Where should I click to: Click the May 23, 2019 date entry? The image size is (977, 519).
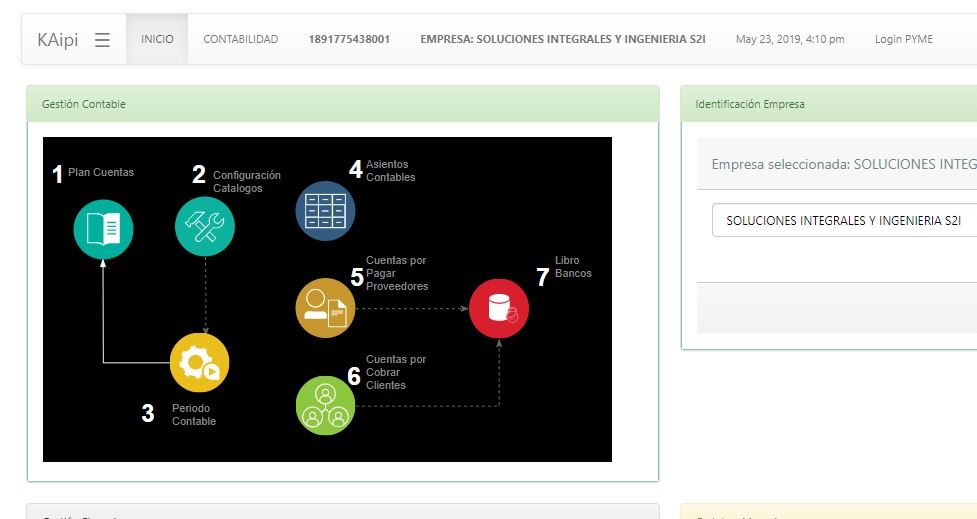790,39
